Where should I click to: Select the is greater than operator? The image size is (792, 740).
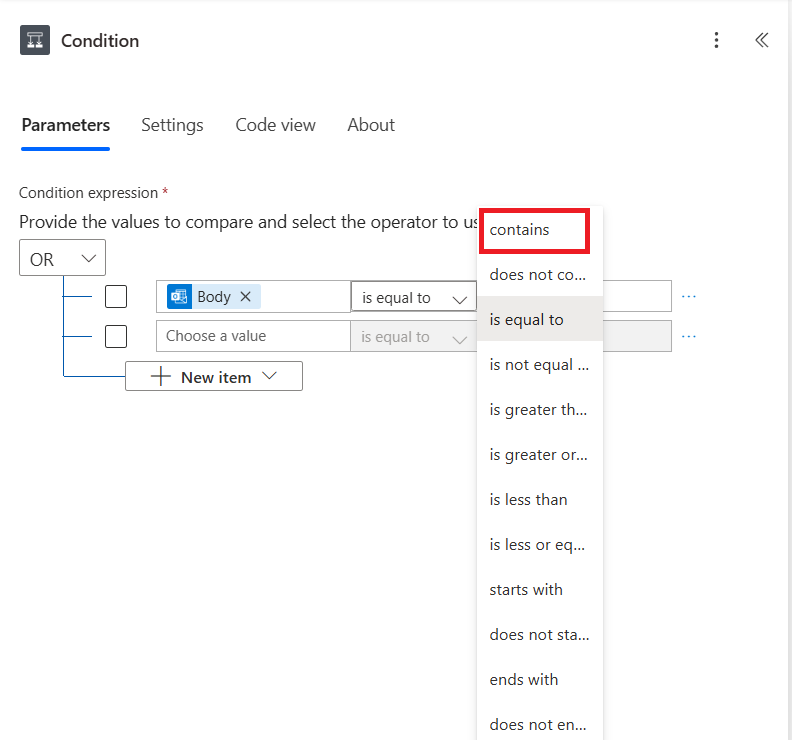540,409
